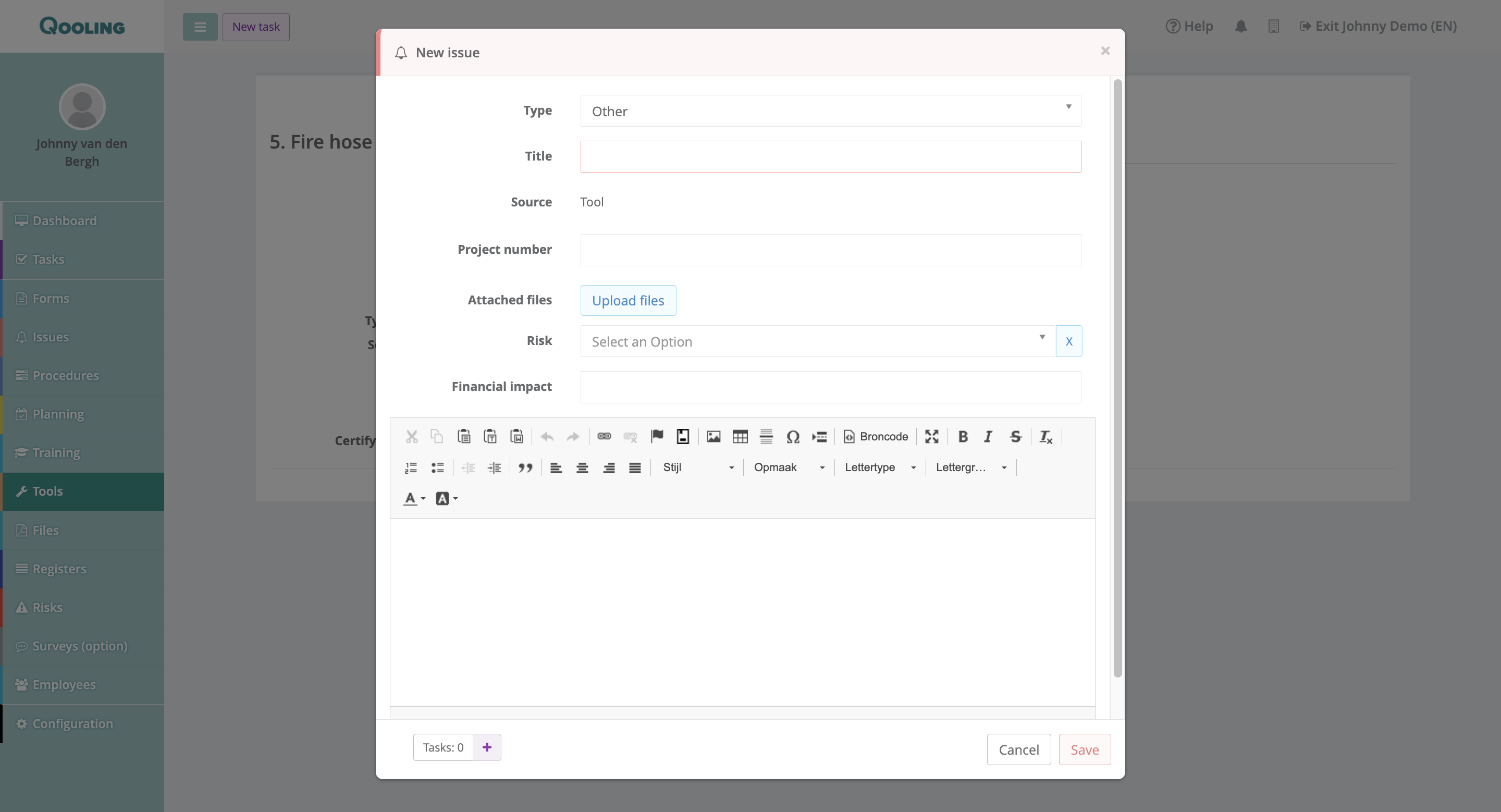Insert a table in the editor
This screenshot has height=812, width=1501.
[740, 437]
